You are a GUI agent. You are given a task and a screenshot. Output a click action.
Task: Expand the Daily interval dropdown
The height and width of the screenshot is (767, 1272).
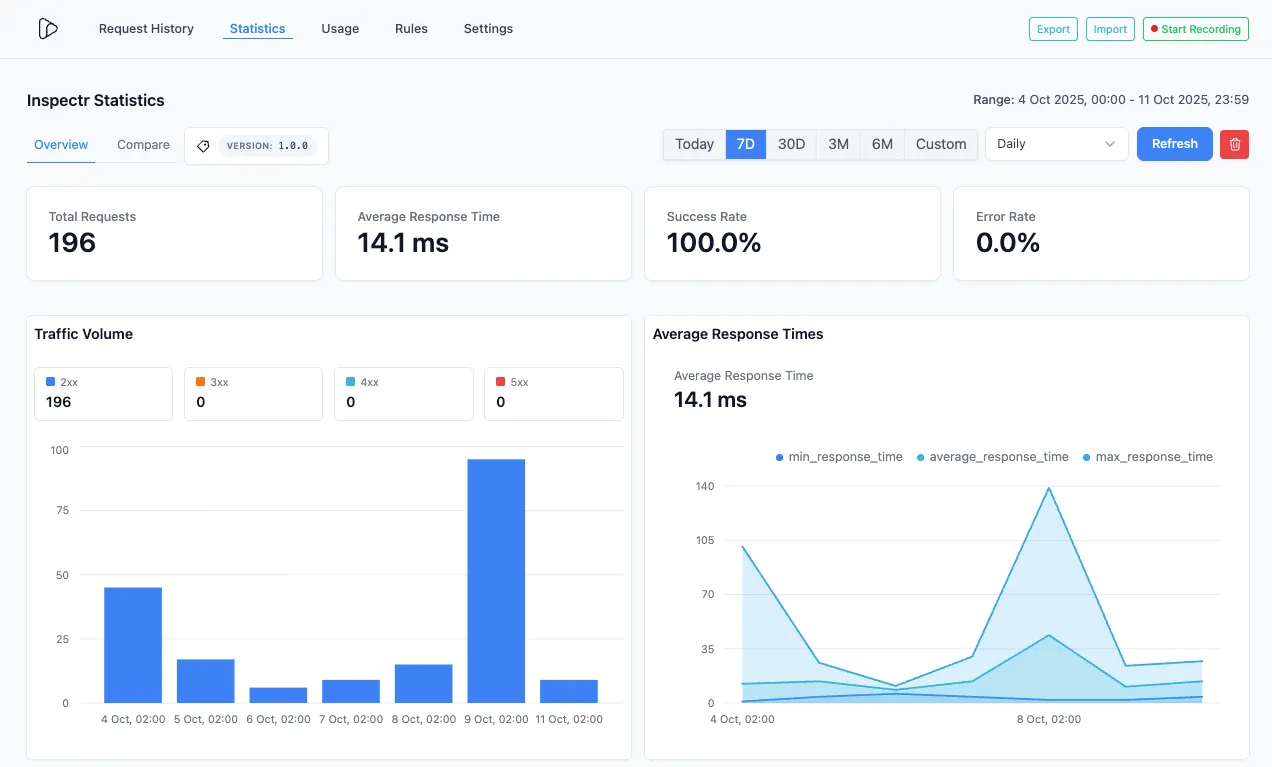pos(1056,144)
